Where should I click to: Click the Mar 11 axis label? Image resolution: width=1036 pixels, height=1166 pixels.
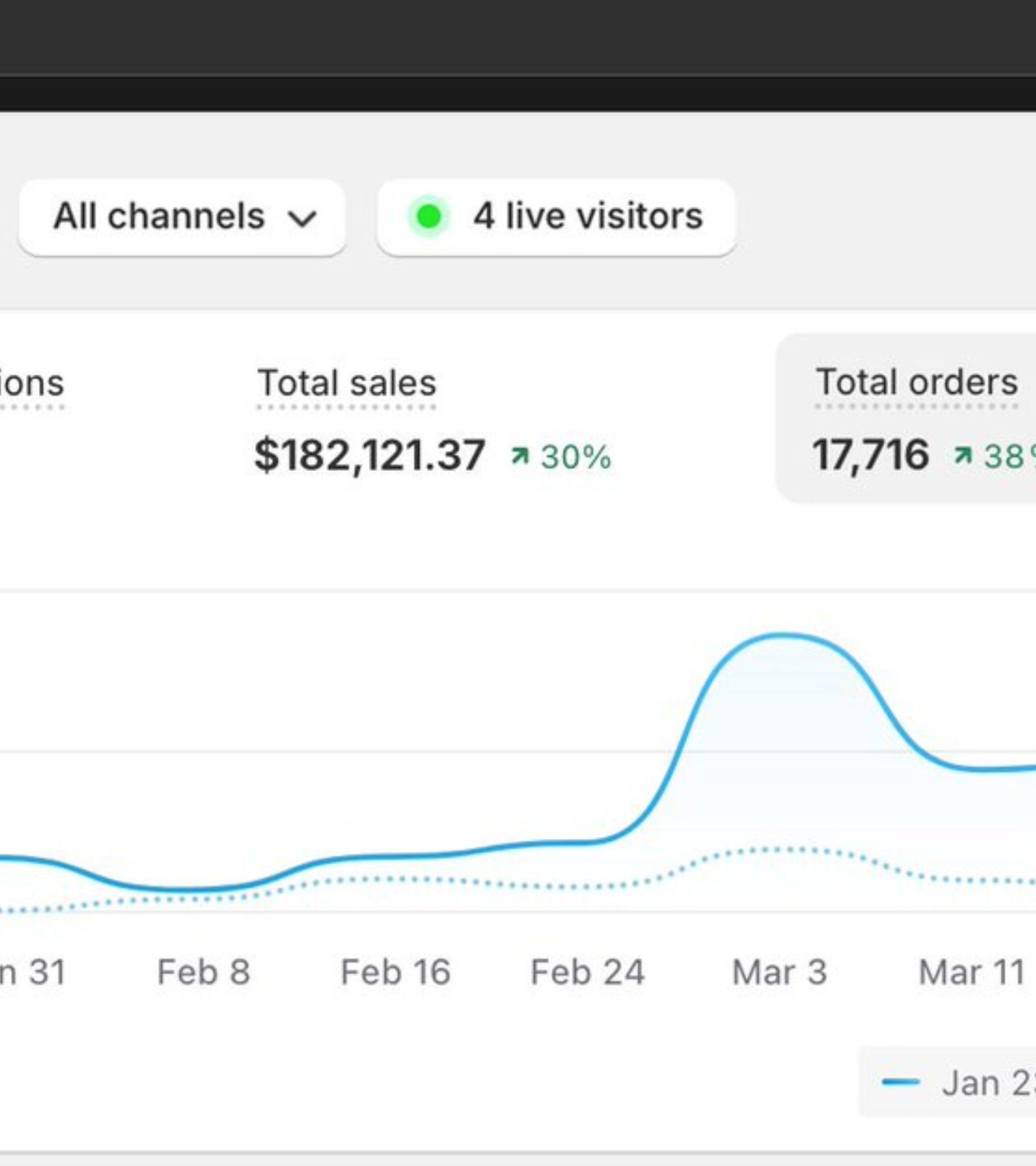coord(971,972)
